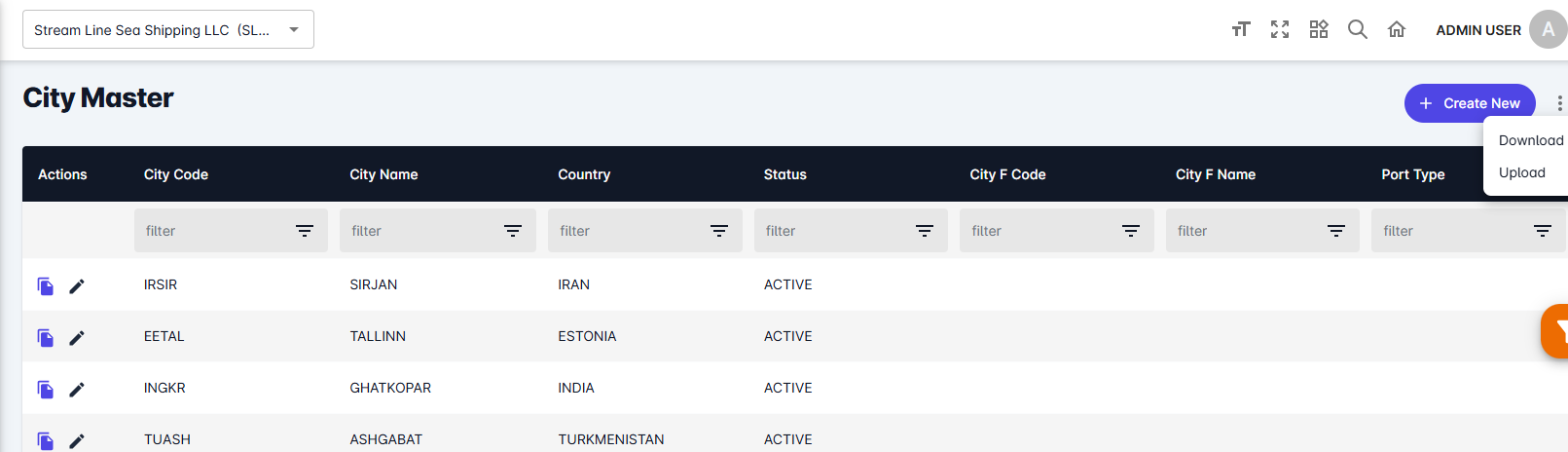Click the search magnifier icon
Screen dimensions: 1568x452
point(1358,29)
